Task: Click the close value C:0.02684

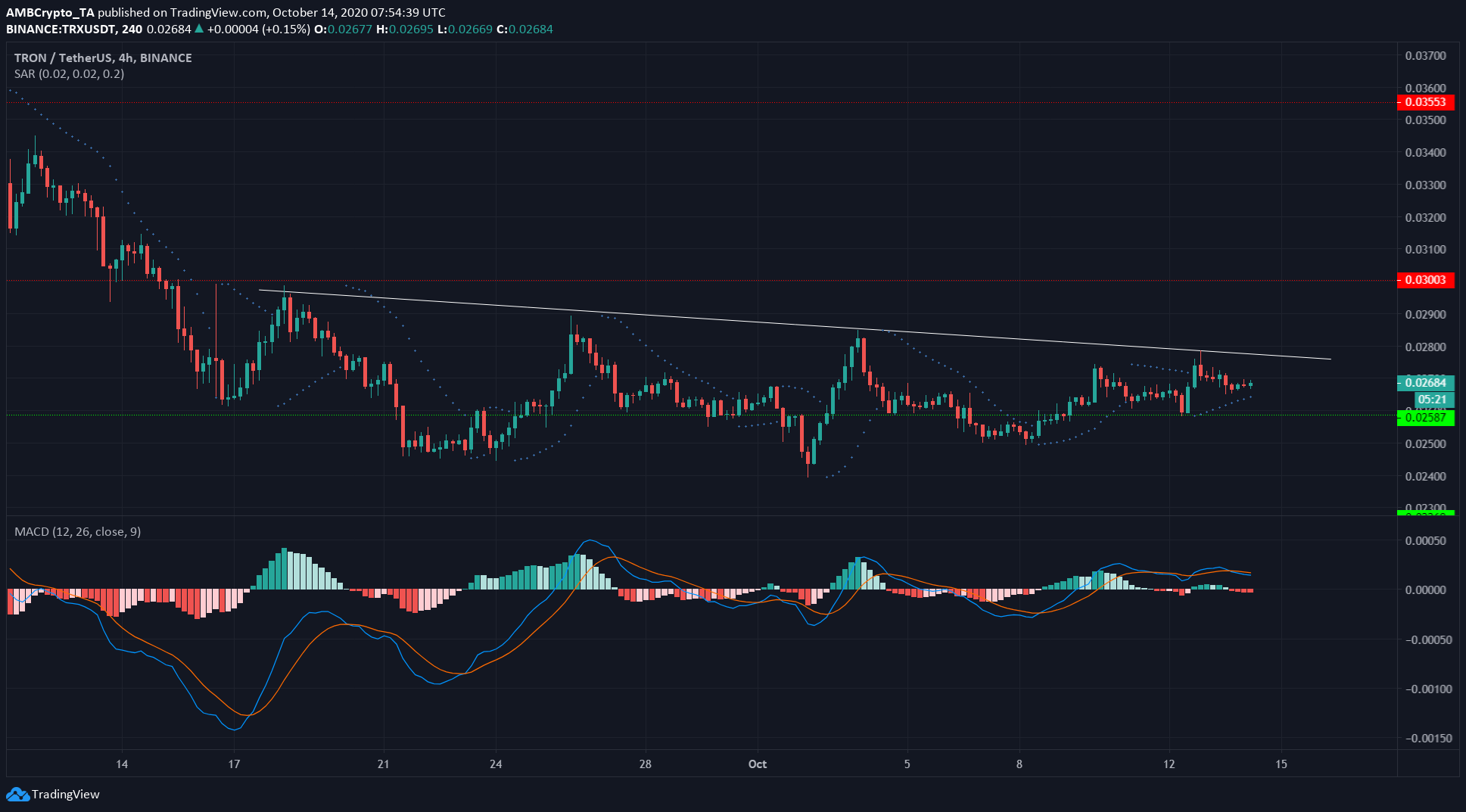Action: pos(524,30)
